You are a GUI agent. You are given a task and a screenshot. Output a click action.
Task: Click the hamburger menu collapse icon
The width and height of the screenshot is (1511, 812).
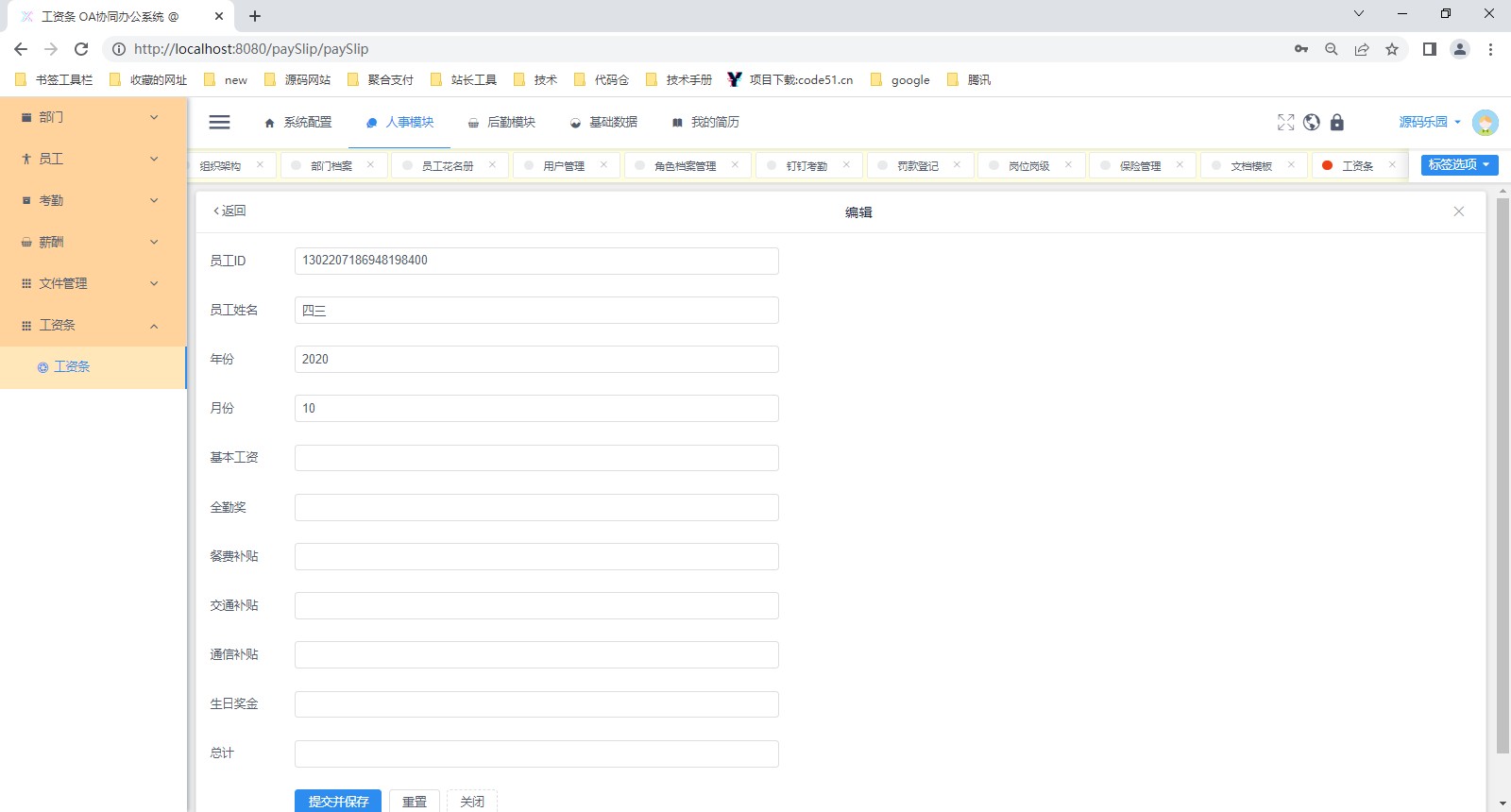(x=219, y=122)
